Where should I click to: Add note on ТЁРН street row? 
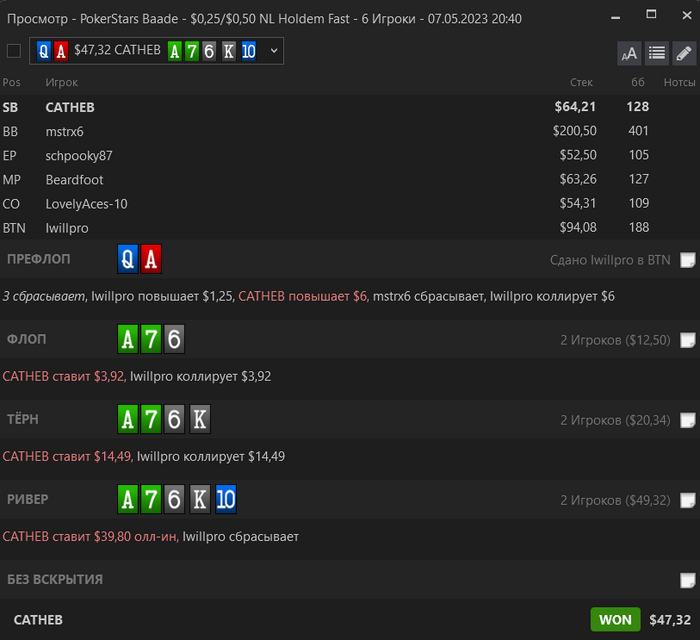pyautogui.click(x=688, y=420)
